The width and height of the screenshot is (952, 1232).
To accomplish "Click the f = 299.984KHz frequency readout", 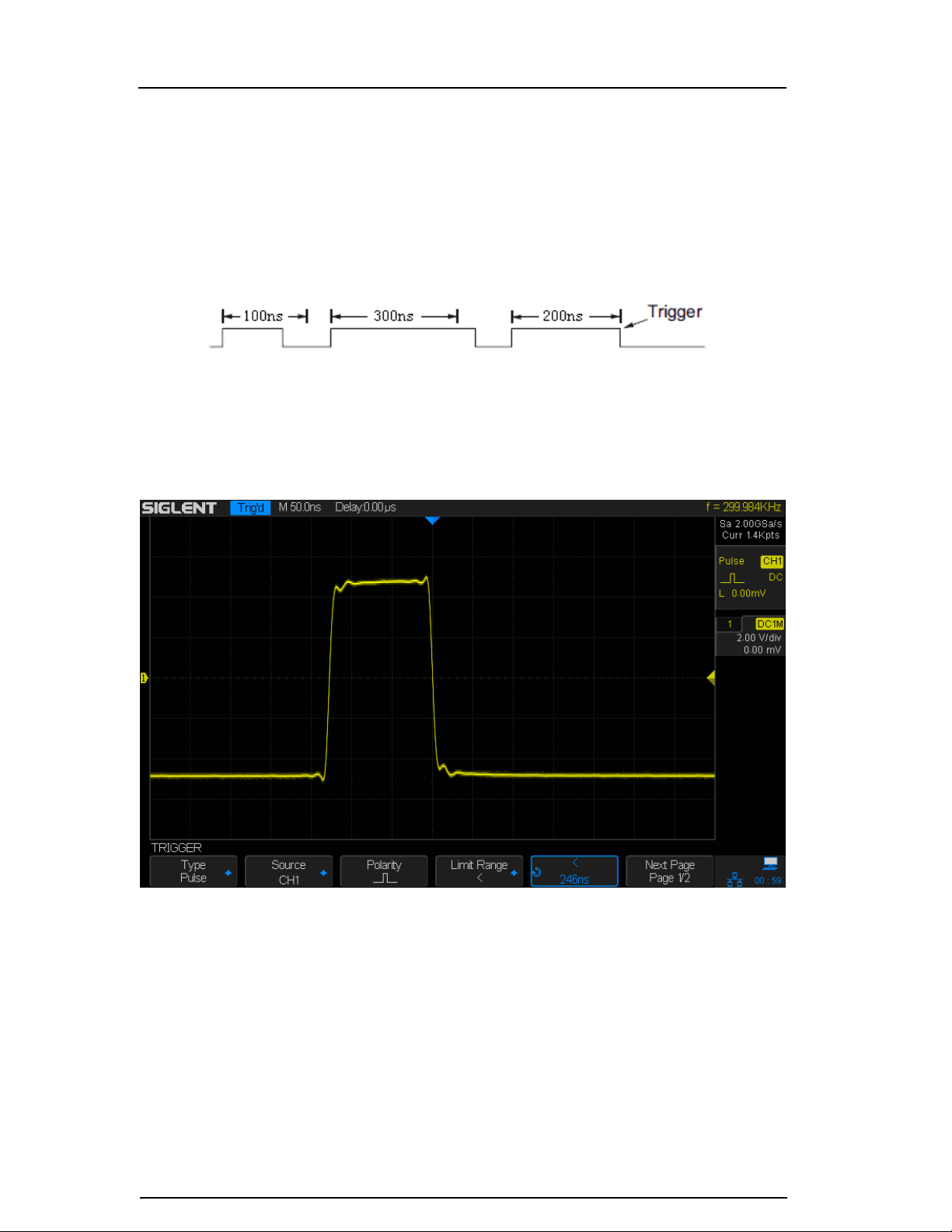I will pos(744,507).
